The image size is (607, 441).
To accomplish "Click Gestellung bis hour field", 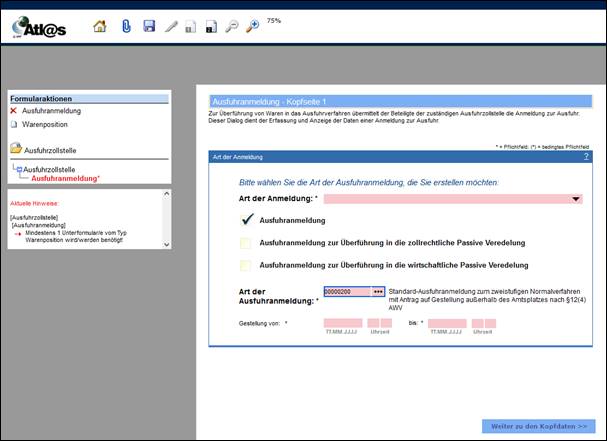I will pos(478,323).
